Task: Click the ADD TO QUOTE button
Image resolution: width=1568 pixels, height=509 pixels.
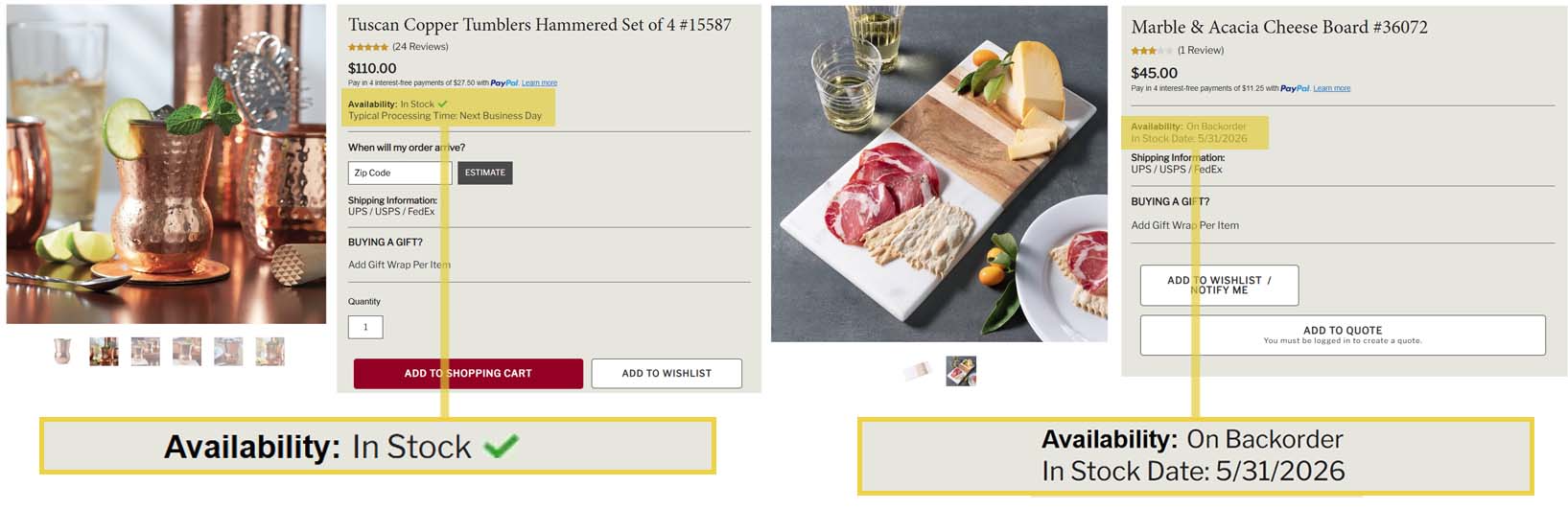Action: point(1343,335)
